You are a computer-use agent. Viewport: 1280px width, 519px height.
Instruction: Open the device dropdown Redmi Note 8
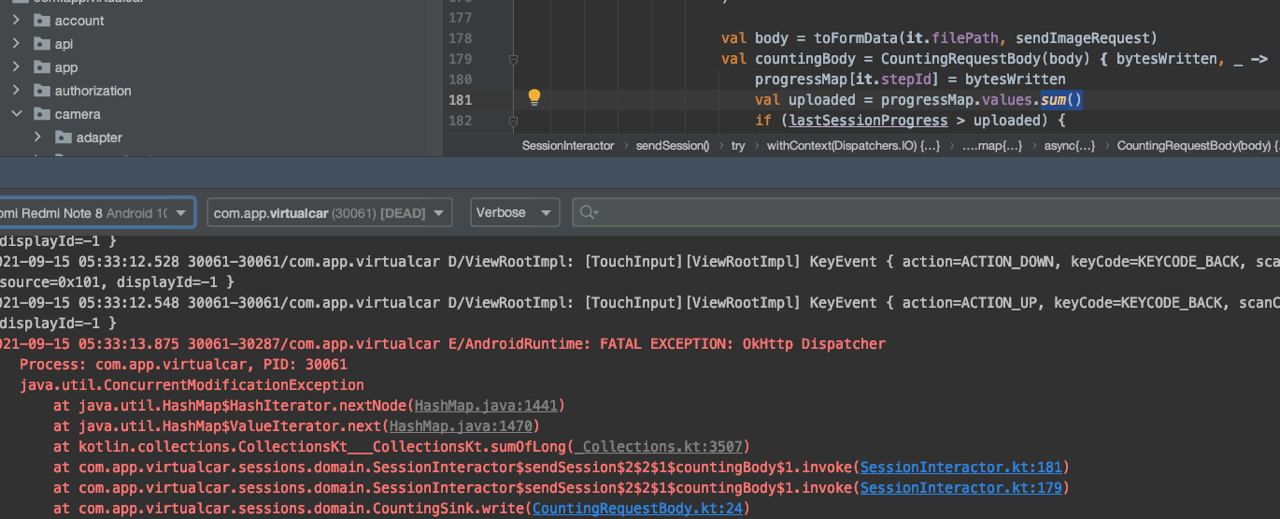point(97,213)
